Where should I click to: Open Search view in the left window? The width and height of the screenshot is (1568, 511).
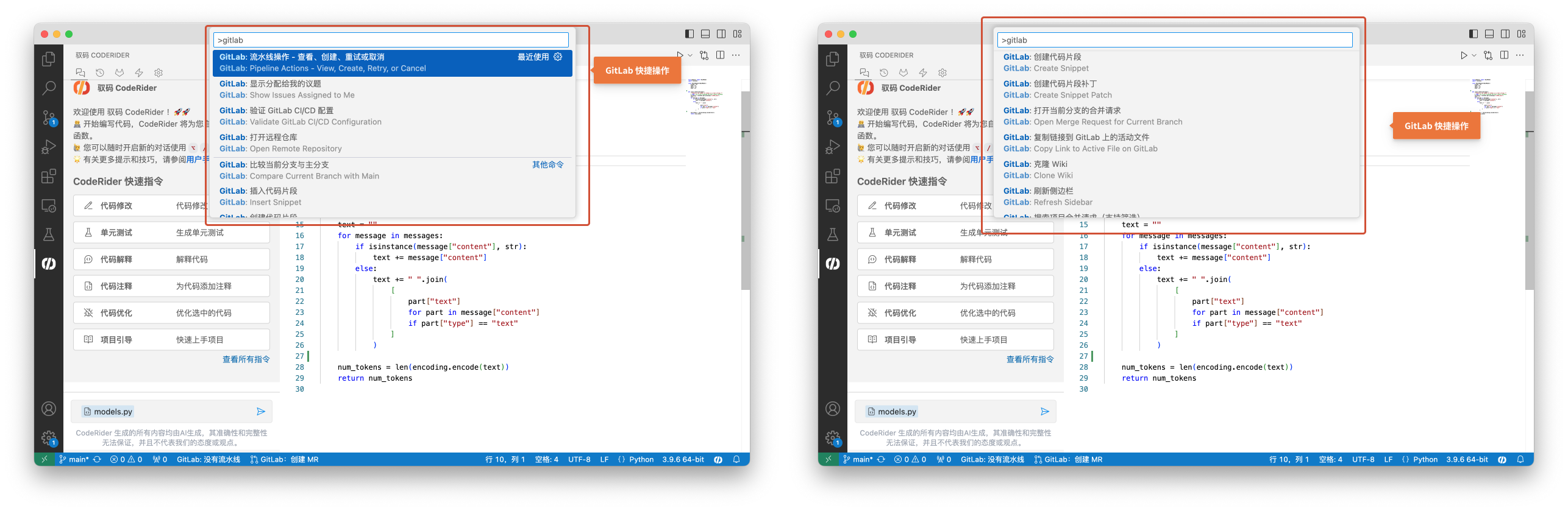pyautogui.click(x=48, y=88)
